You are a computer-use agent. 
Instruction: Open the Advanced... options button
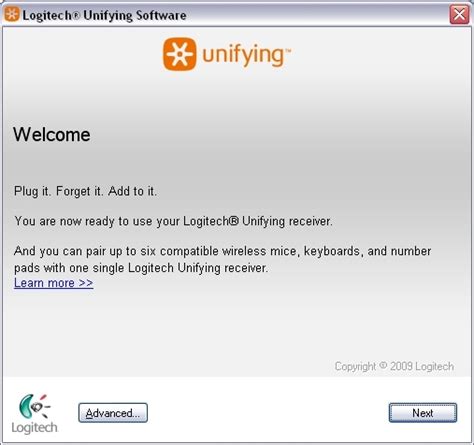[x=113, y=413]
